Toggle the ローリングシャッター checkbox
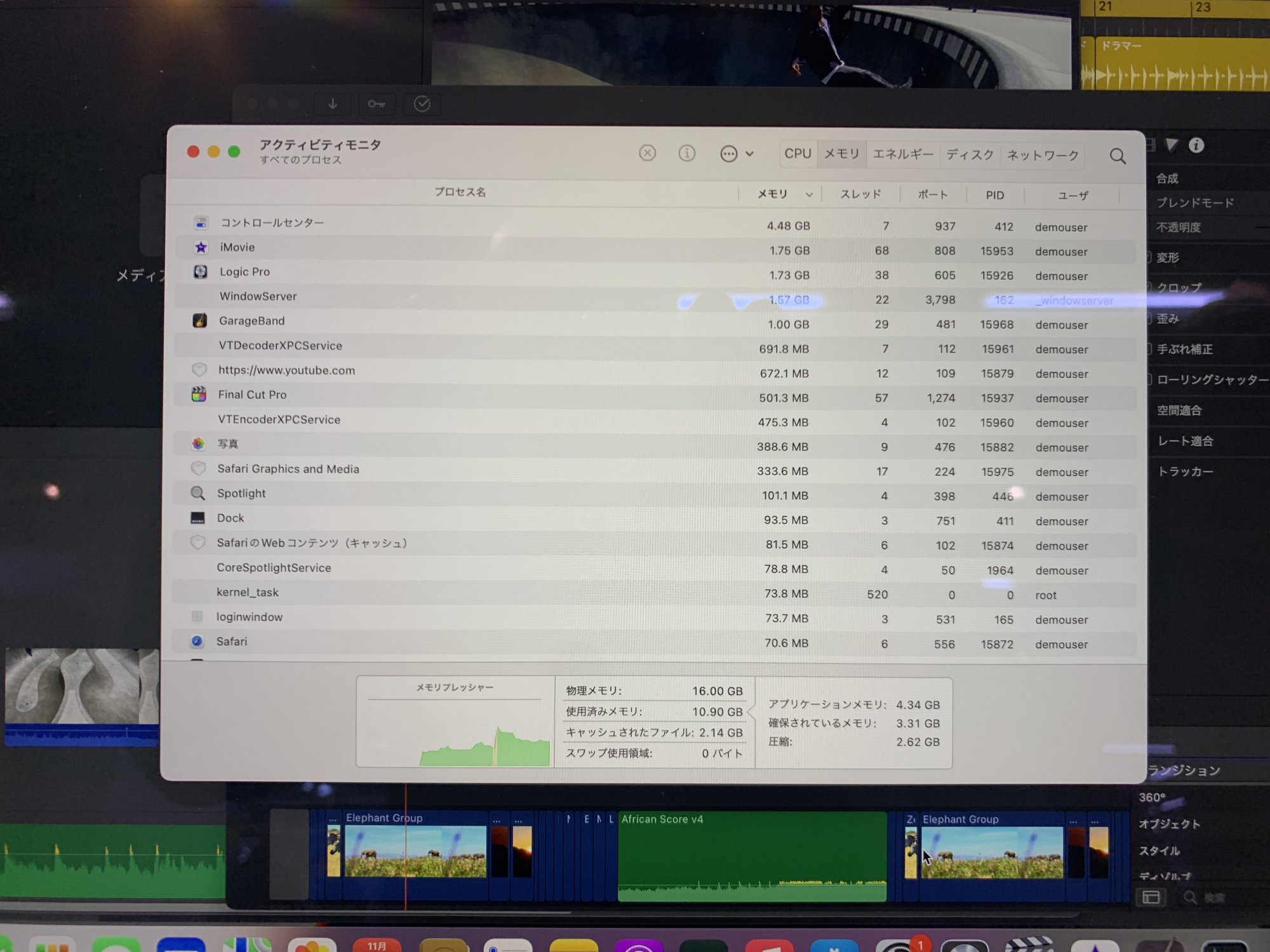The width and height of the screenshot is (1270, 952). [x=1150, y=380]
